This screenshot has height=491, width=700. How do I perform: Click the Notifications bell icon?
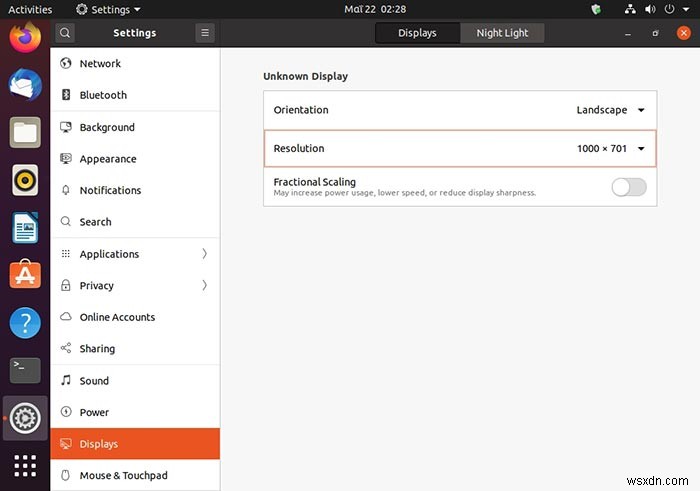(x=66, y=190)
